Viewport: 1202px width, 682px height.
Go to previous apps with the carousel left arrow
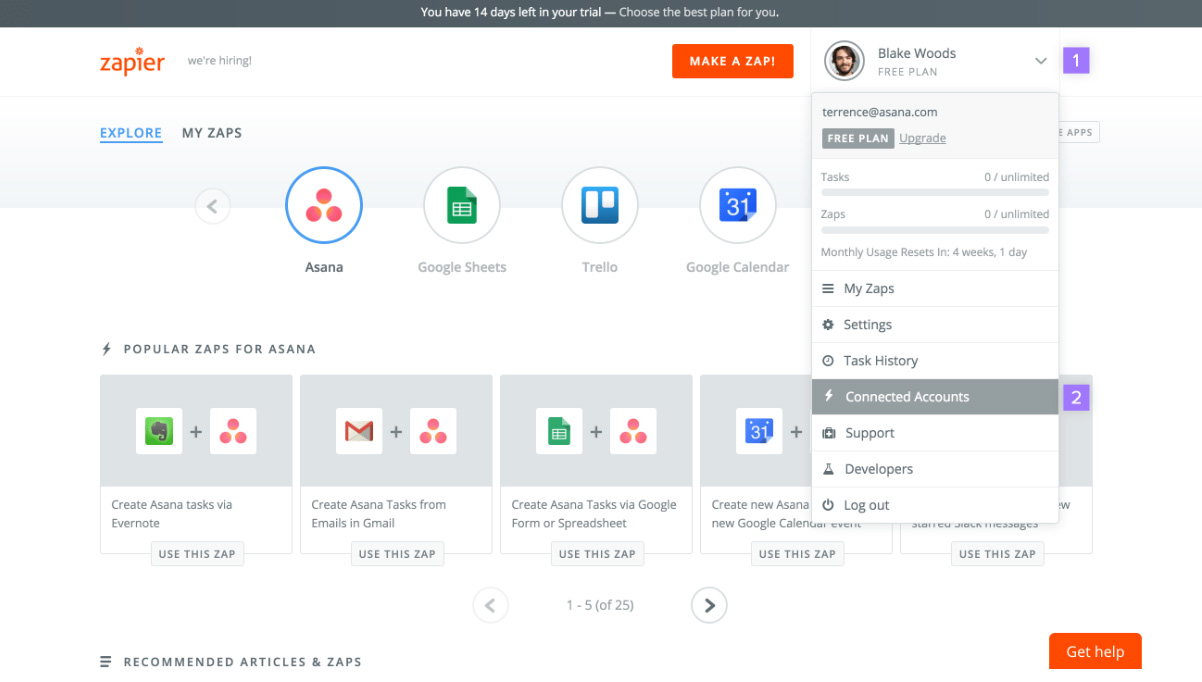click(x=212, y=207)
